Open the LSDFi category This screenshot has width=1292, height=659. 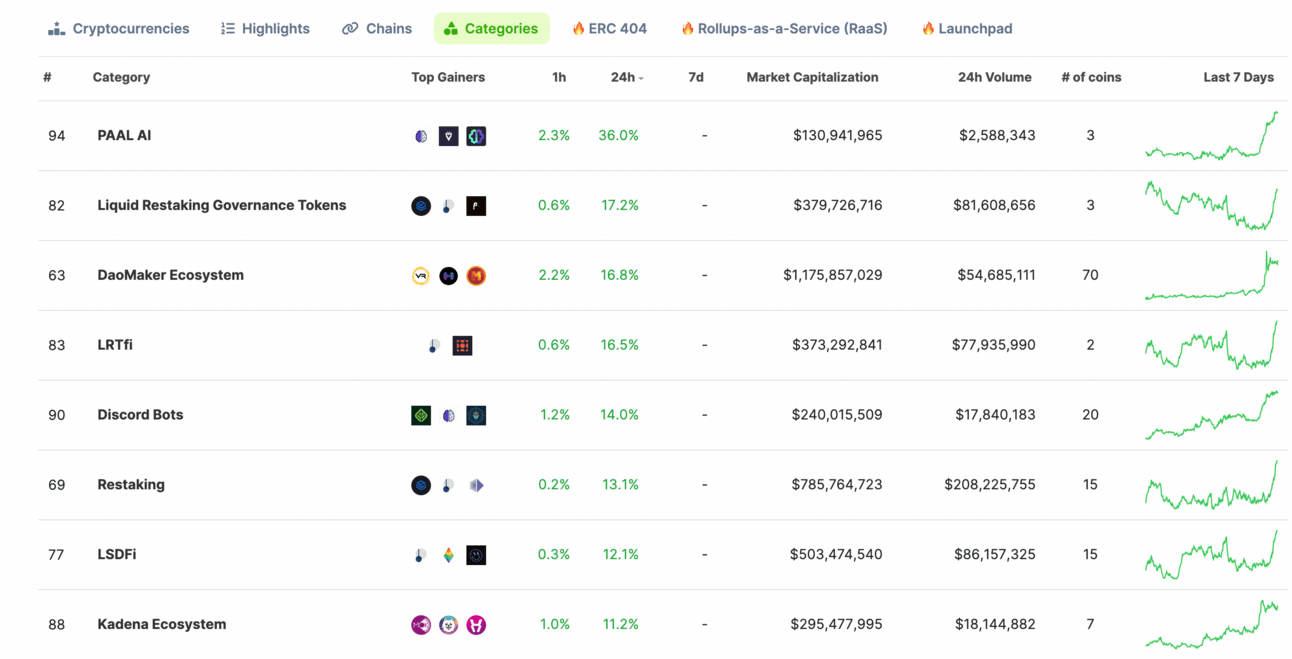pos(117,554)
